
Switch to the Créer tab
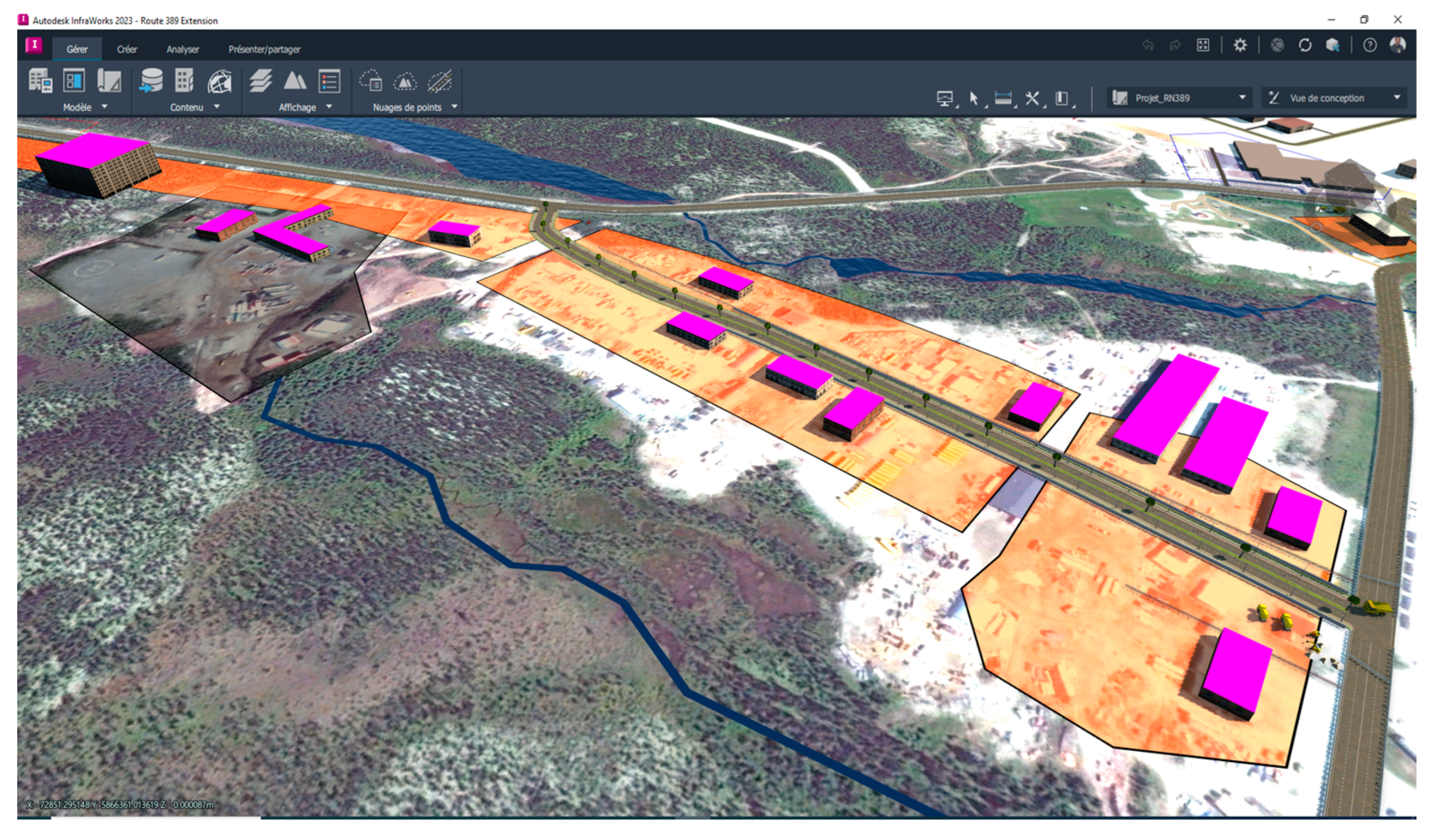(x=127, y=49)
